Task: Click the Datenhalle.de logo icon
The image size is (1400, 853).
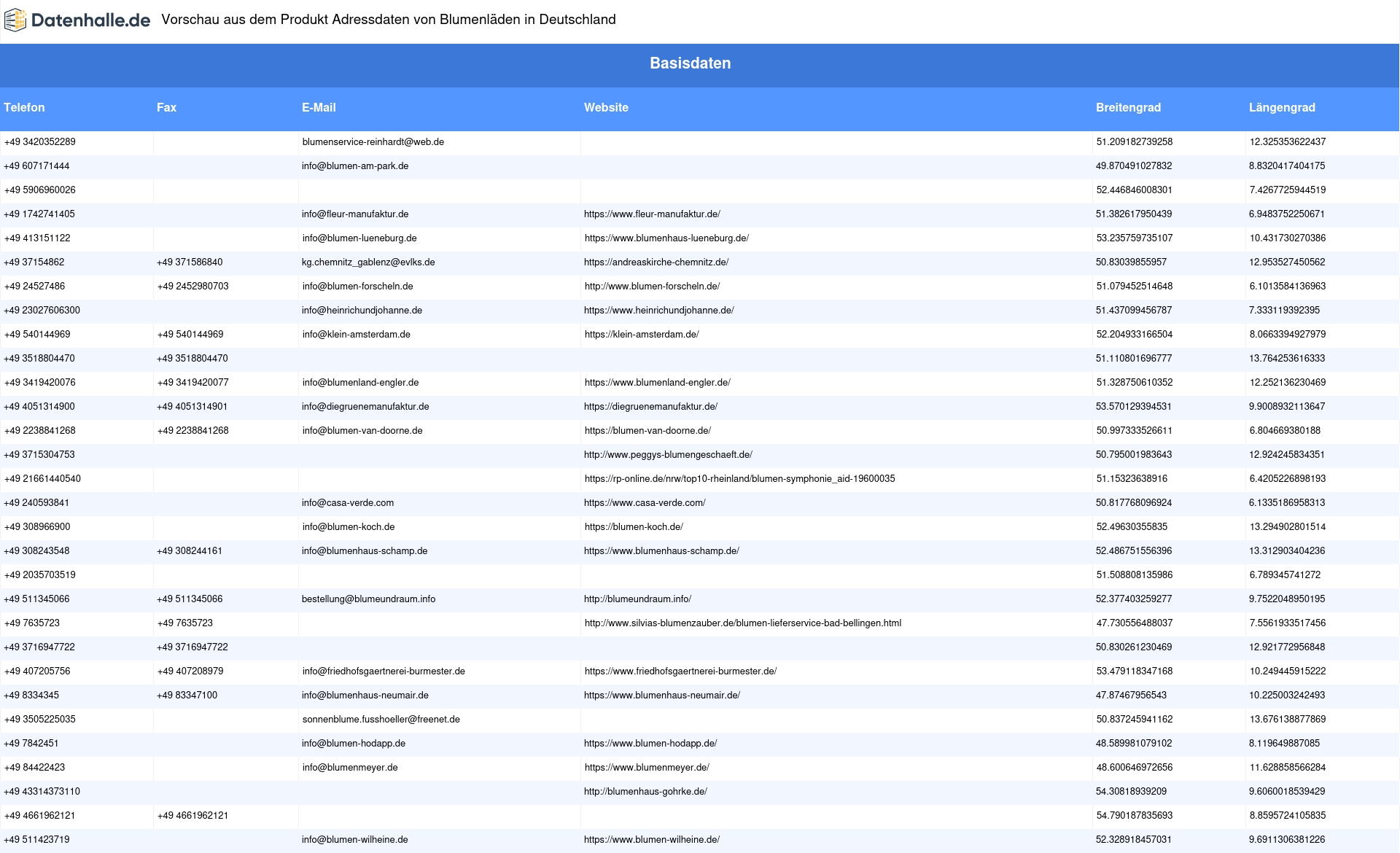Action: (15, 20)
